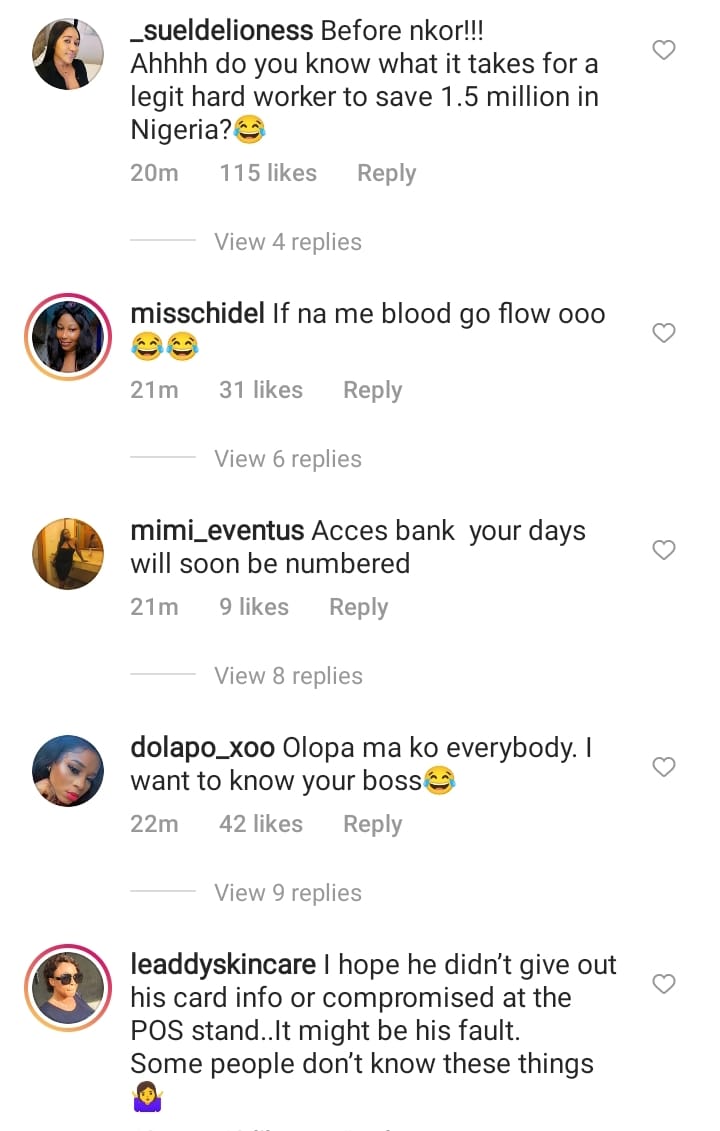
Task: Heart dolapo_xoo's comment
Action: click(664, 767)
